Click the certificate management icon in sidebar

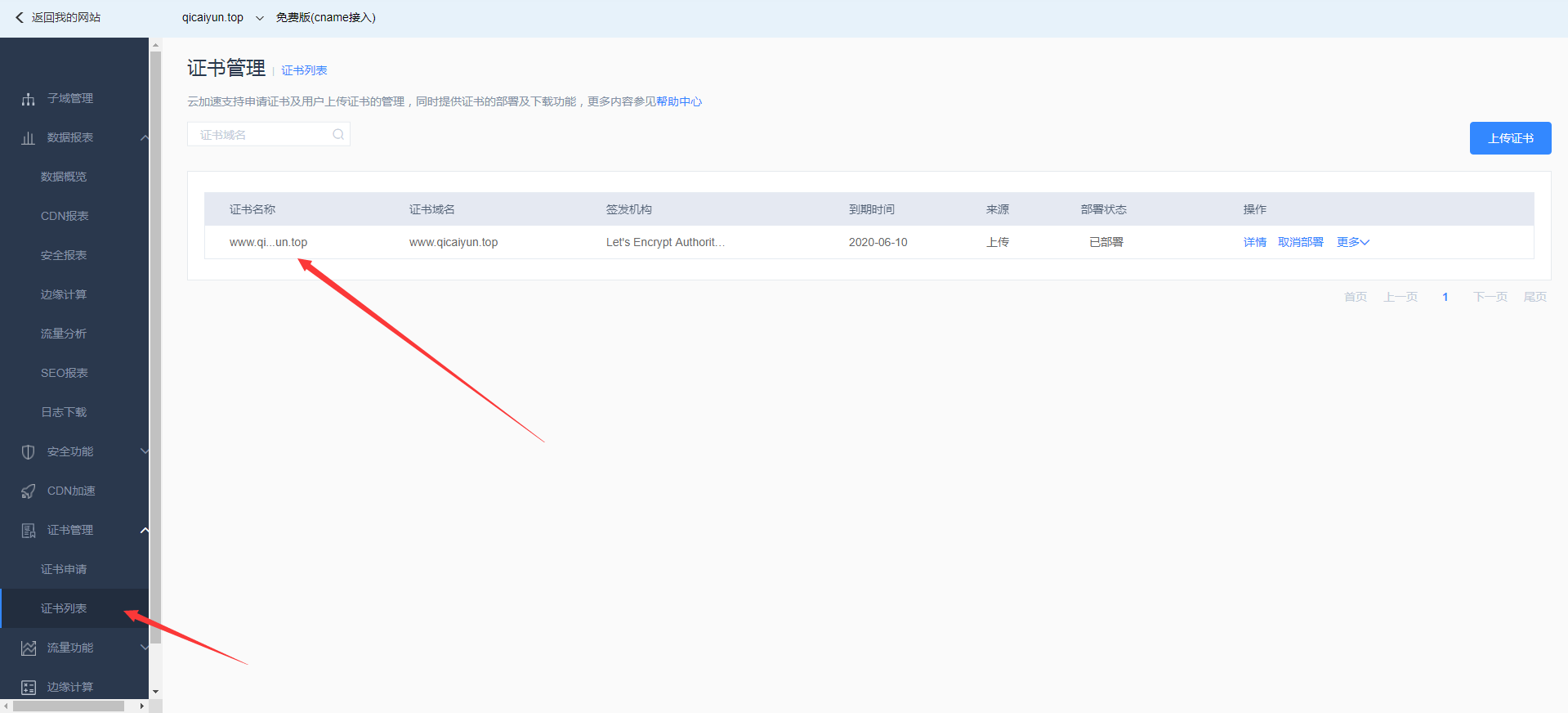(29, 531)
